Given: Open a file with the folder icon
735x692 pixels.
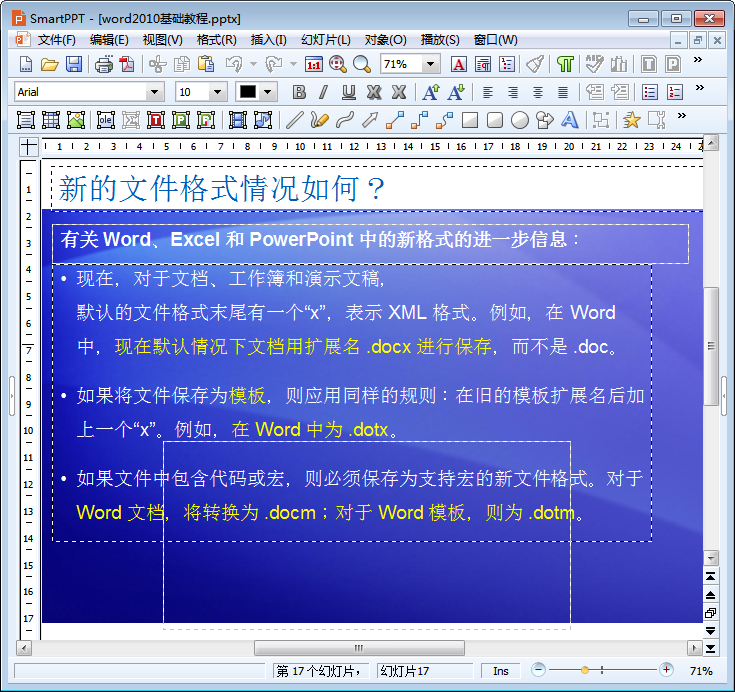Looking at the screenshot, I should coord(49,64).
